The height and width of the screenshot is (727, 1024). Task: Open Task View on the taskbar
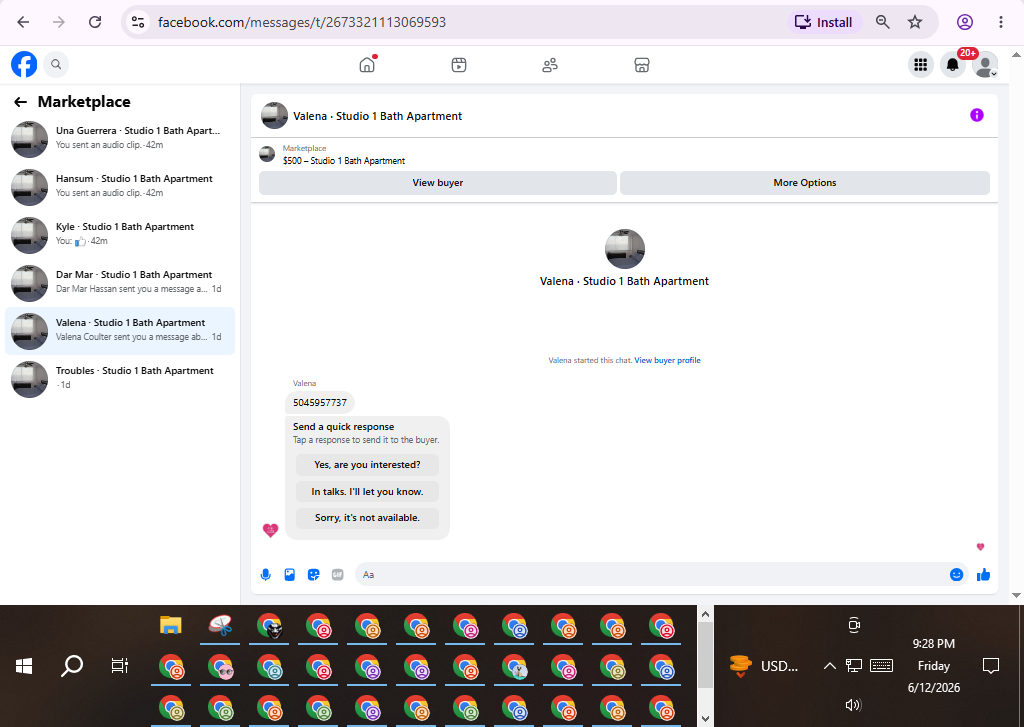tap(120, 666)
